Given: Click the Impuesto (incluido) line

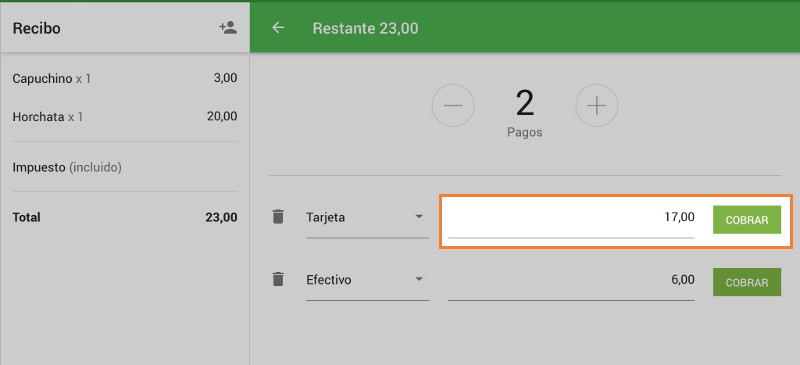Looking at the screenshot, I should [x=67, y=167].
